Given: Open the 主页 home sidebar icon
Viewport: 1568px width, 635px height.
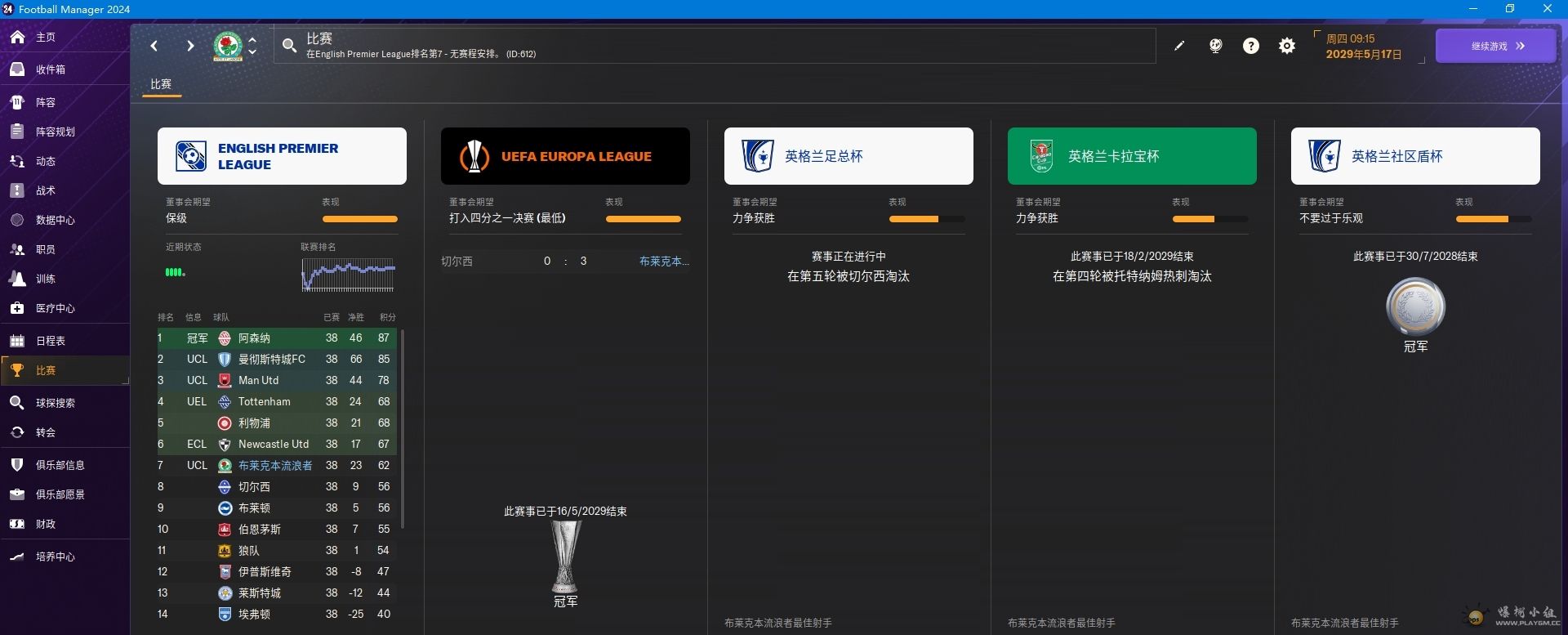Looking at the screenshot, I should (x=17, y=37).
